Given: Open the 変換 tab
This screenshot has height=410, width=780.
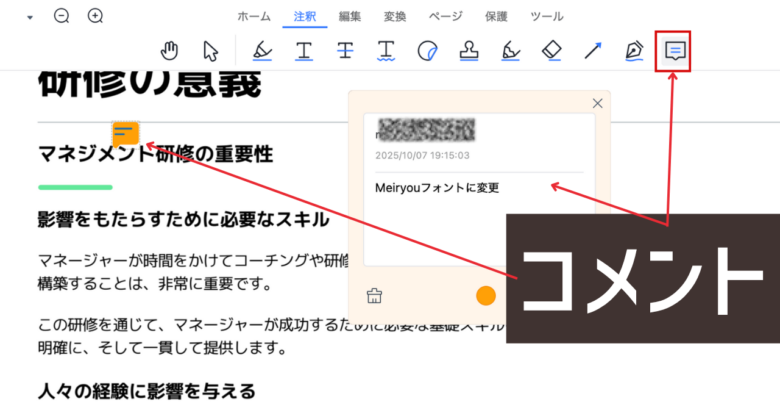Looking at the screenshot, I should pyautogui.click(x=395, y=16).
